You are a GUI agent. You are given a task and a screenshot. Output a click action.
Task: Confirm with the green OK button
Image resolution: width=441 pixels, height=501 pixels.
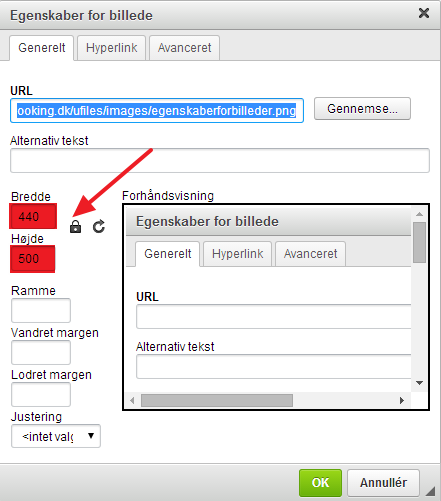(x=320, y=483)
